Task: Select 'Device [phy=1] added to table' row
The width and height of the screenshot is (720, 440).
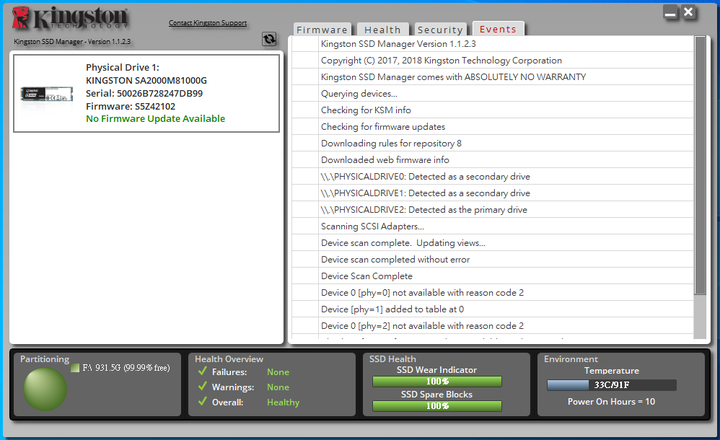Action: 492,309
